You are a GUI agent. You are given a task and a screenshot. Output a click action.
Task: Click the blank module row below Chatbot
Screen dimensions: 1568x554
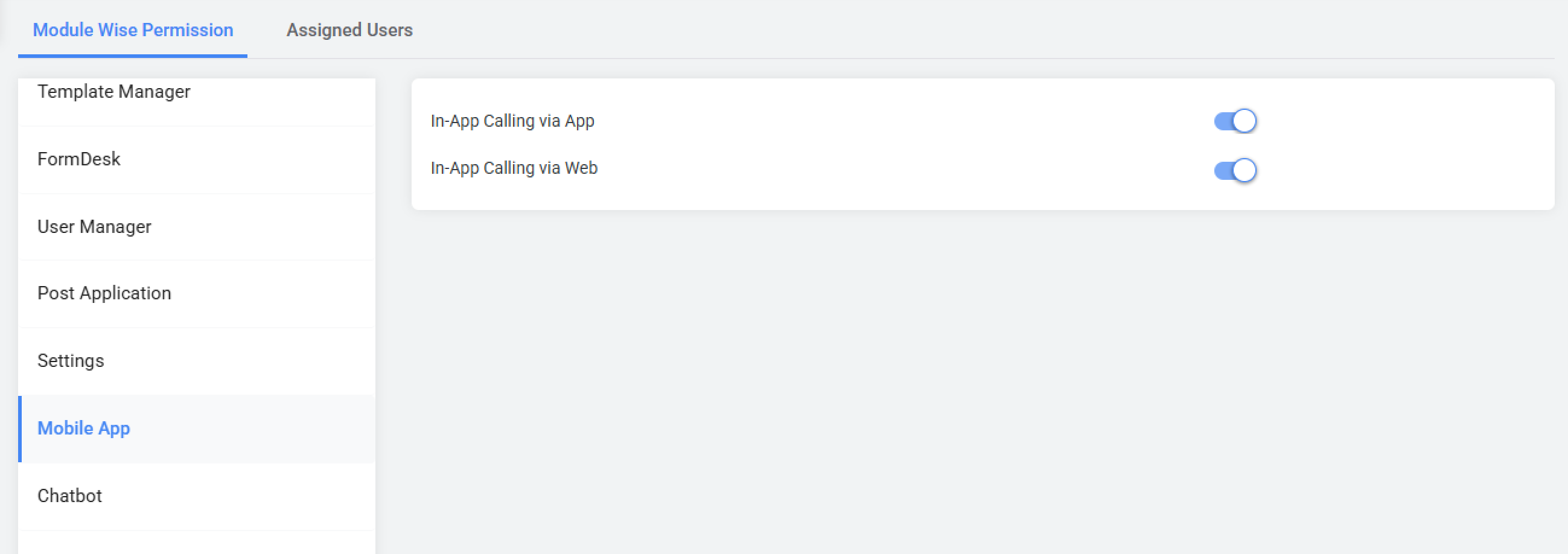pyautogui.click(x=197, y=543)
